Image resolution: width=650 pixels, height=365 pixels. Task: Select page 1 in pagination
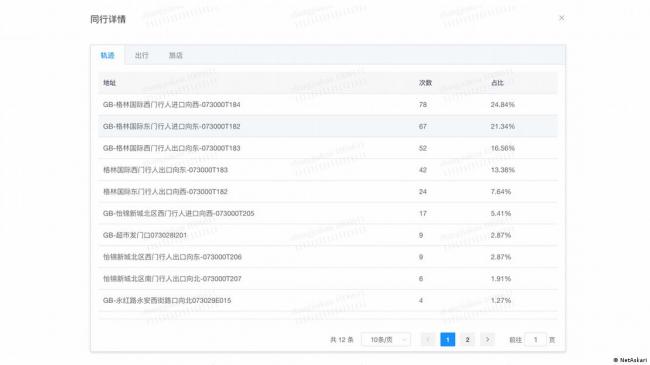(448, 340)
